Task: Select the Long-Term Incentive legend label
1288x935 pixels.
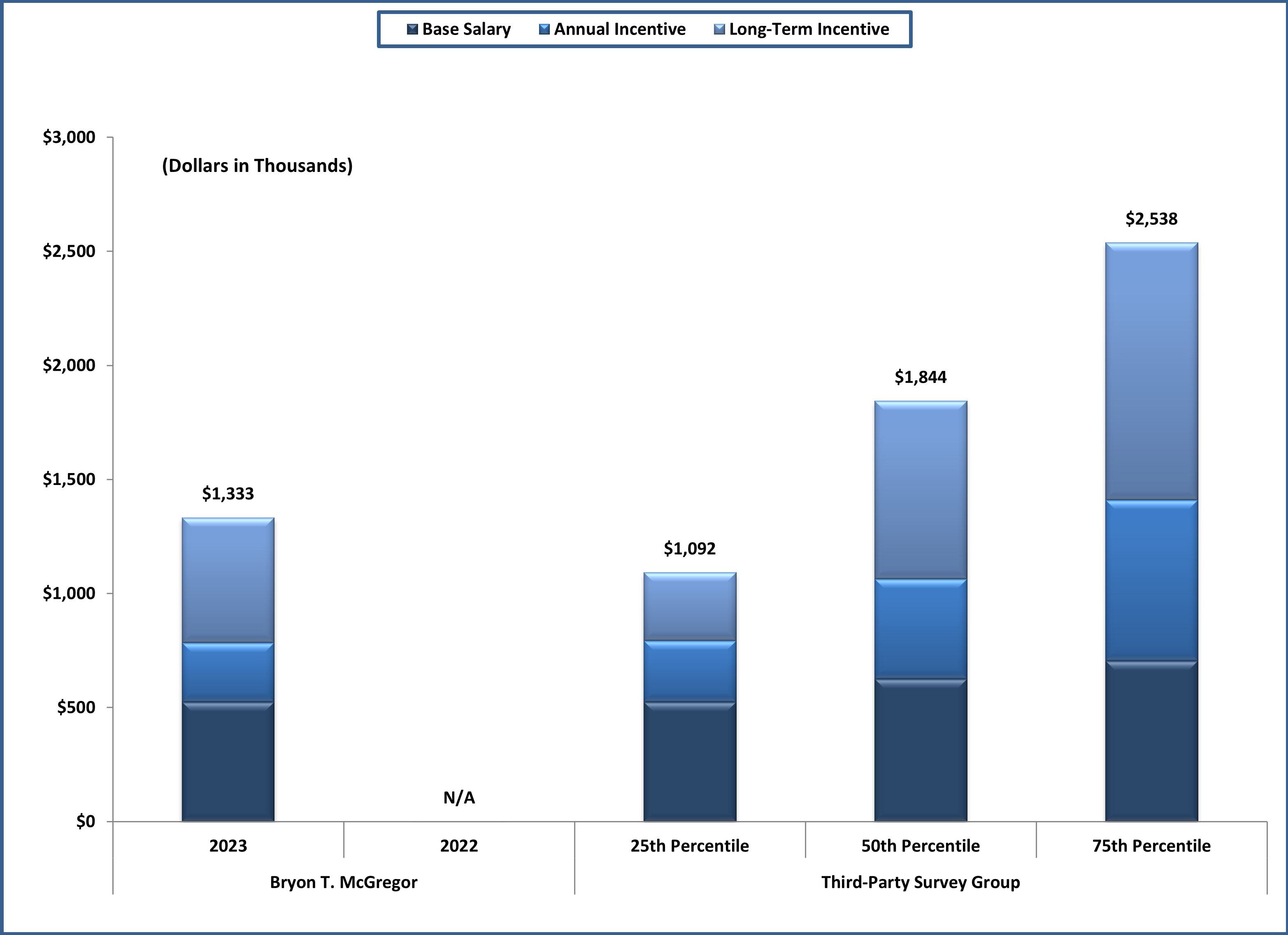Action: (809, 29)
